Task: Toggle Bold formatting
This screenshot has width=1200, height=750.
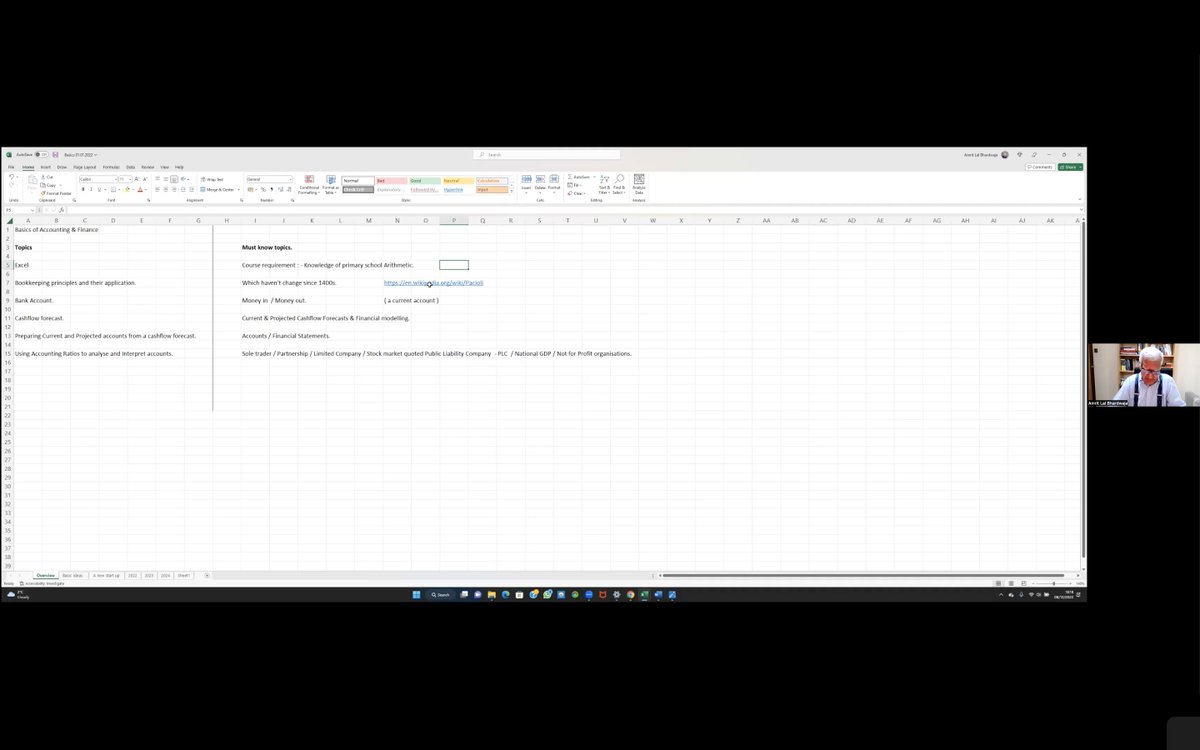Action: click(x=83, y=189)
